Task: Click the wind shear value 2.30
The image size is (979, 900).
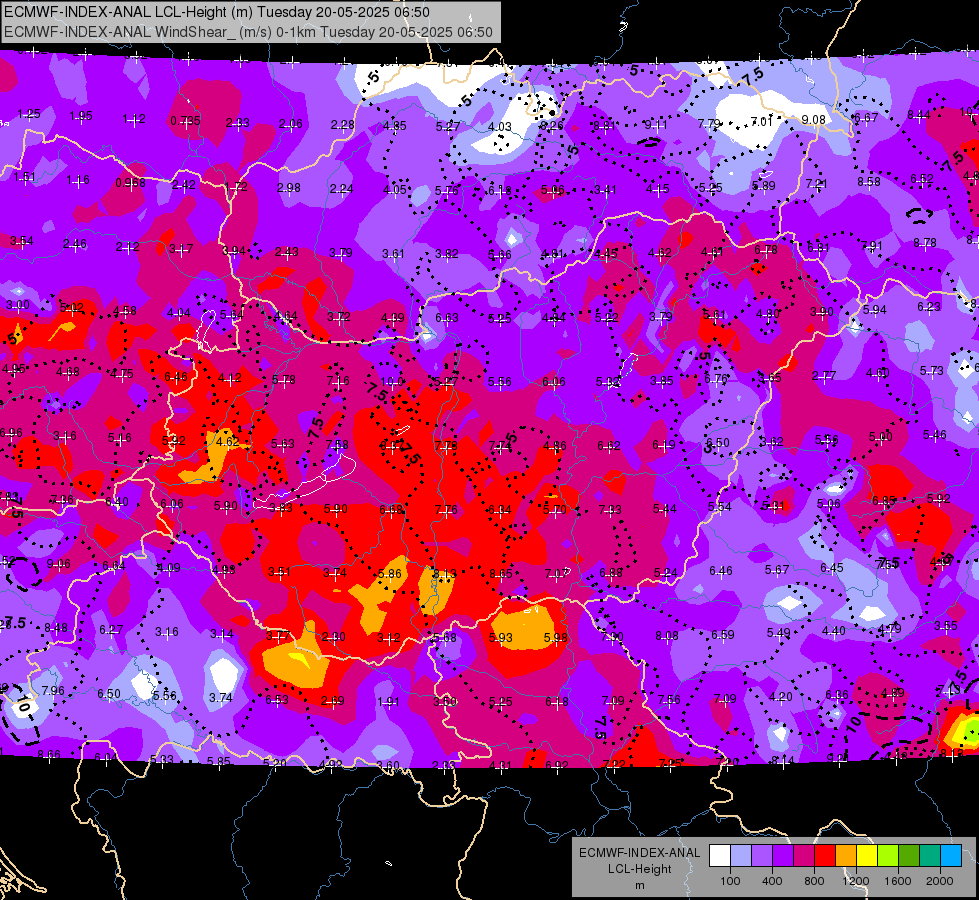Action: pos(333,636)
